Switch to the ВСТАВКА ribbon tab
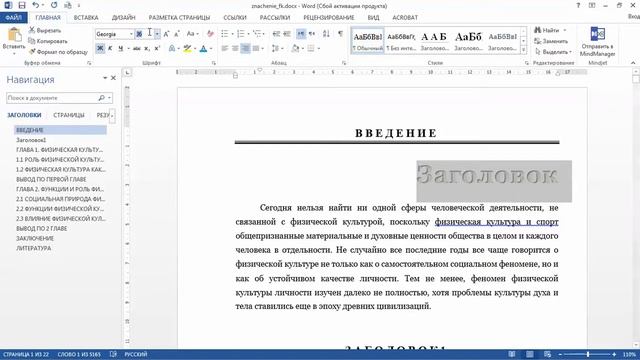Image resolution: width=640 pixels, height=360 pixels. coord(86,18)
